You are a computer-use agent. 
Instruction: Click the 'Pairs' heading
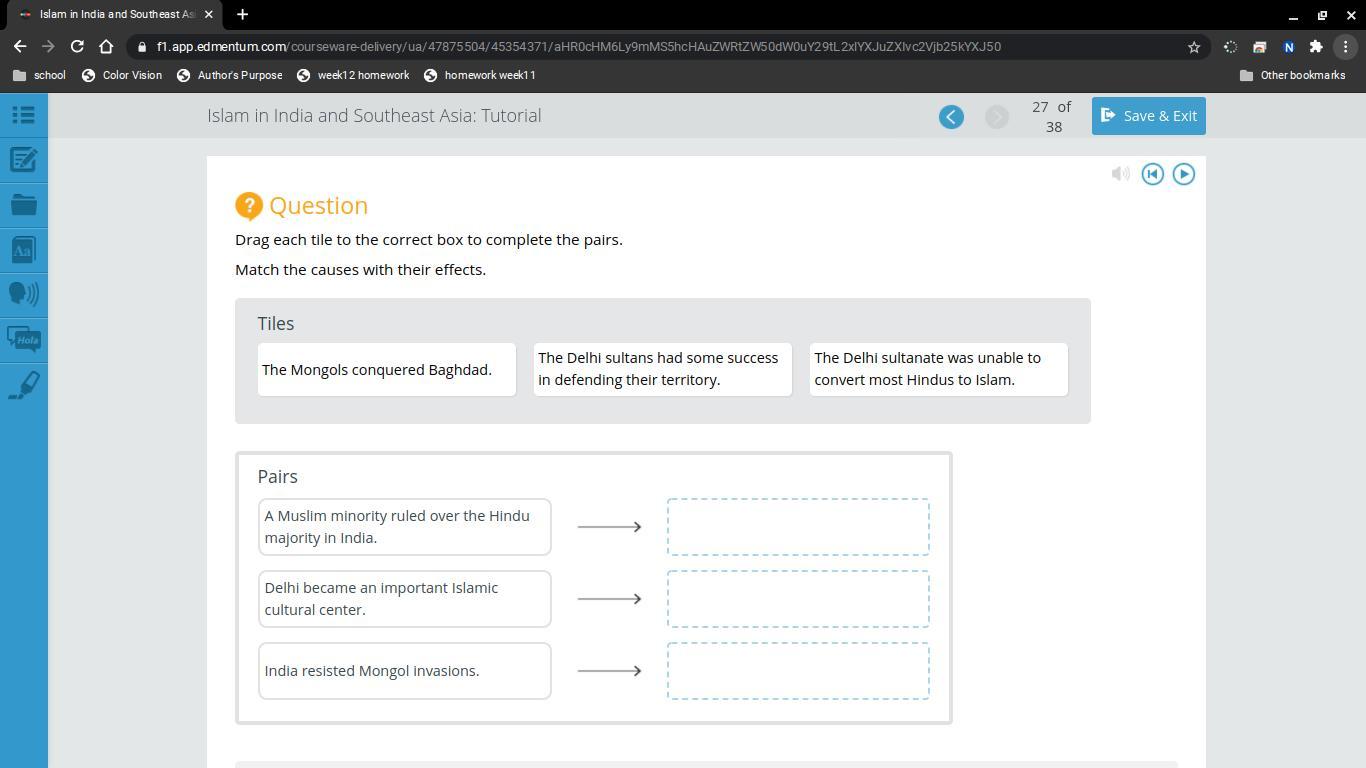pyautogui.click(x=278, y=477)
